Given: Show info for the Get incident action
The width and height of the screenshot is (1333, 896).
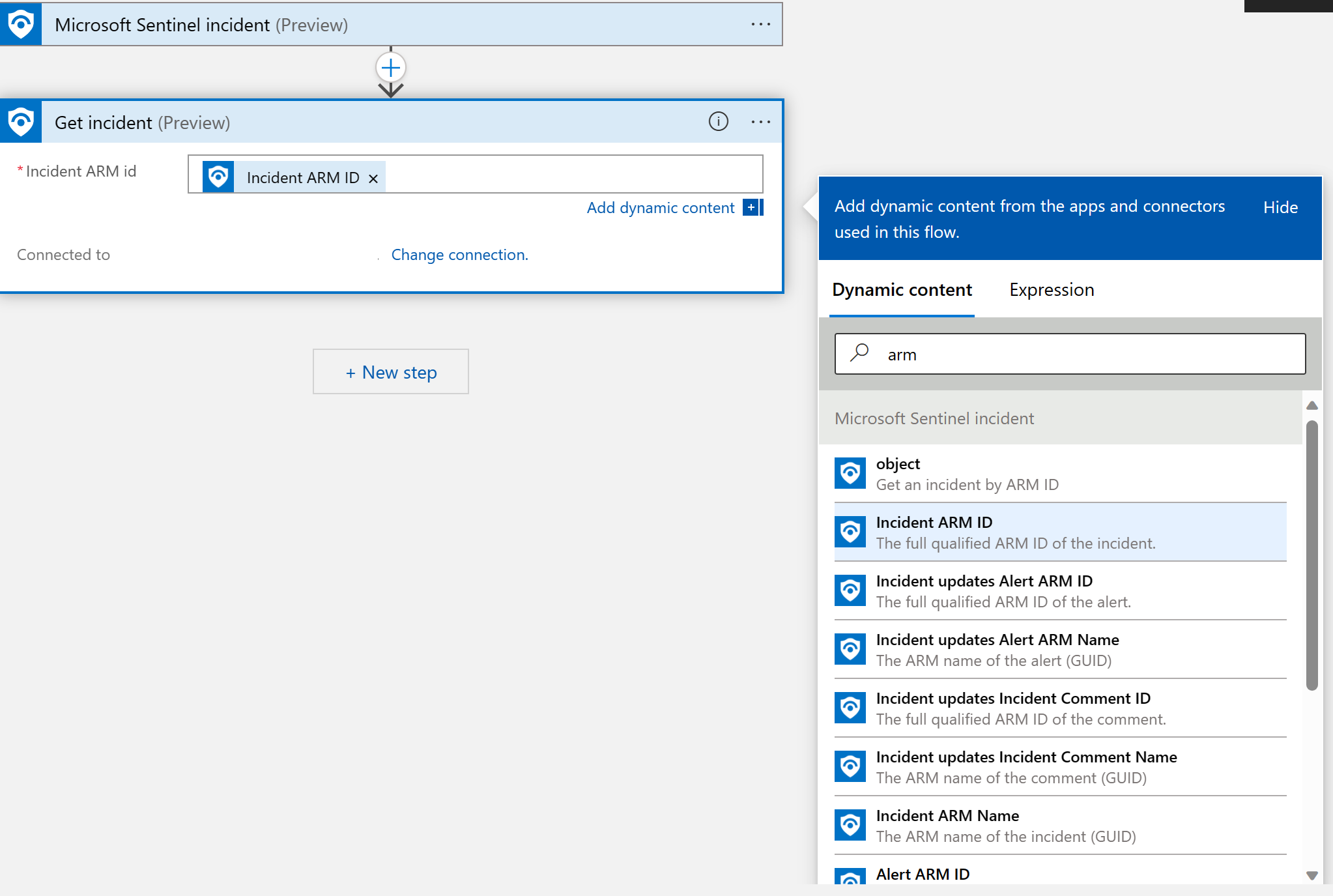Looking at the screenshot, I should [718, 121].
